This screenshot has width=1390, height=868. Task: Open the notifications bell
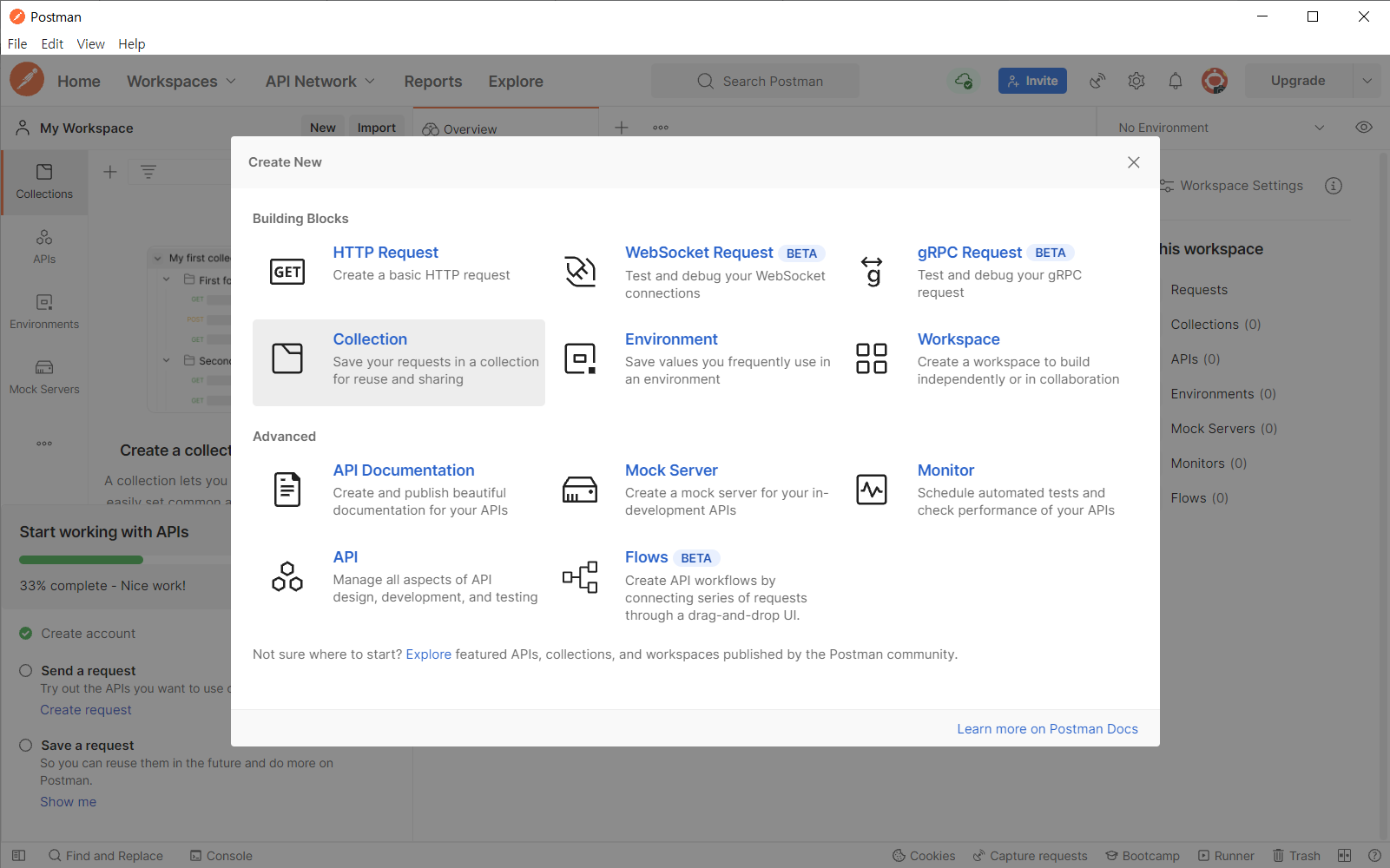pos(1176,81)
